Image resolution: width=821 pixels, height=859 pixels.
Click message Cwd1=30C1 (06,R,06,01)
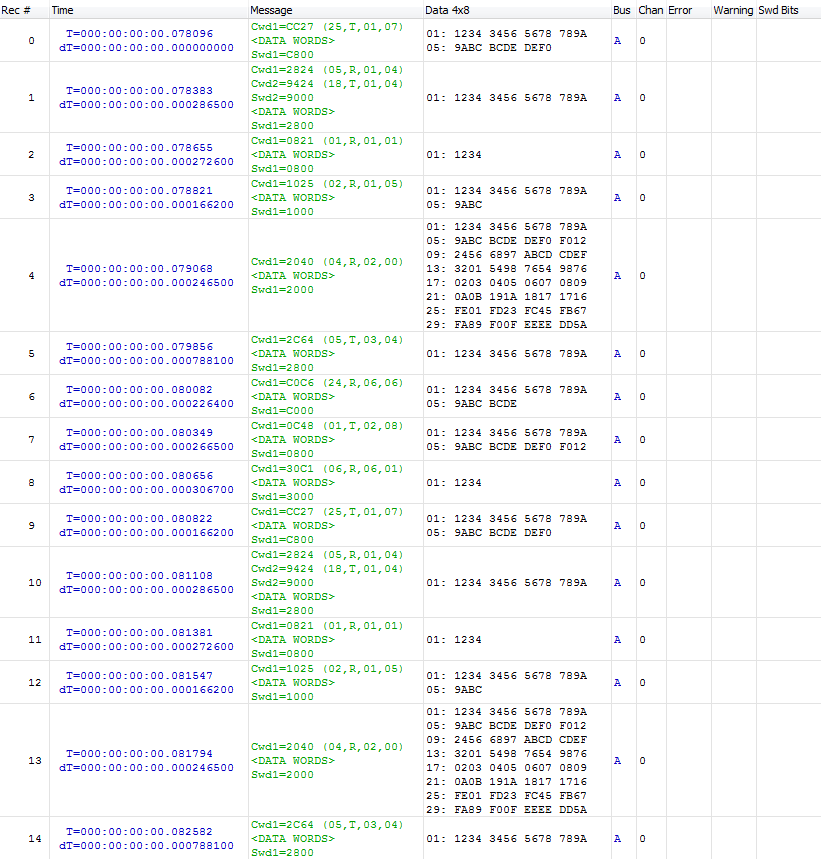pos(327,468)
